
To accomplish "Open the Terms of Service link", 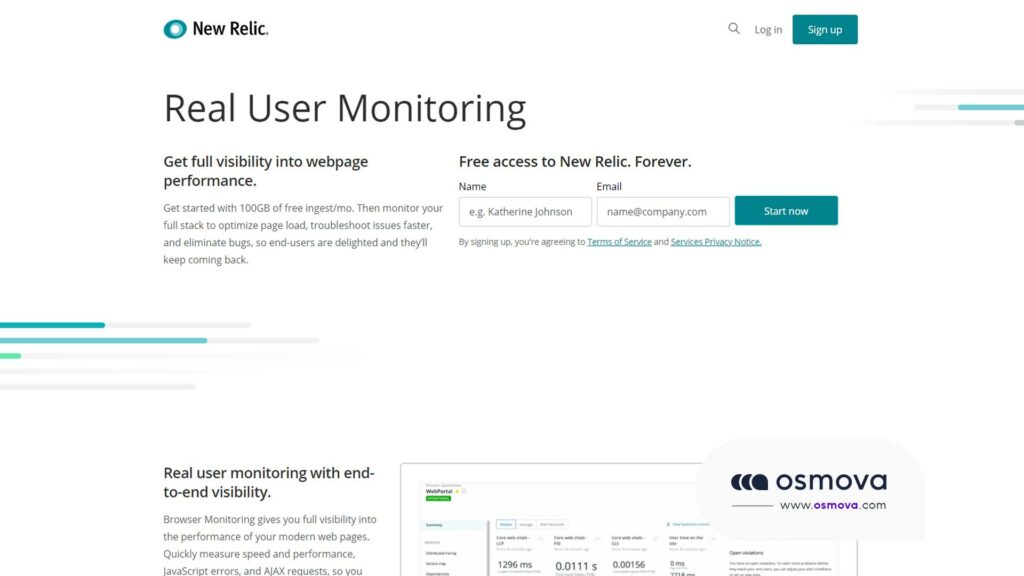I will [619, 242].
